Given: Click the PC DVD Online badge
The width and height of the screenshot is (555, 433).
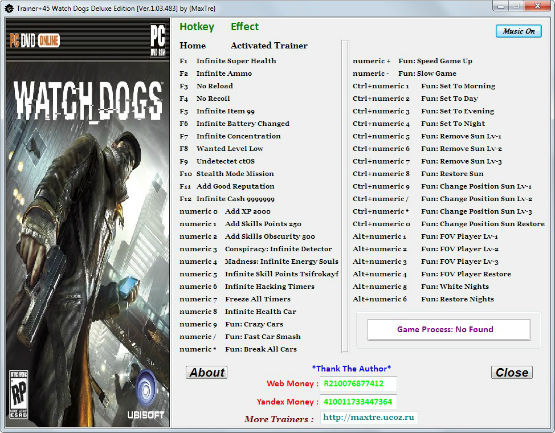Looking at the screenshot, I should (x=34, y=41).
